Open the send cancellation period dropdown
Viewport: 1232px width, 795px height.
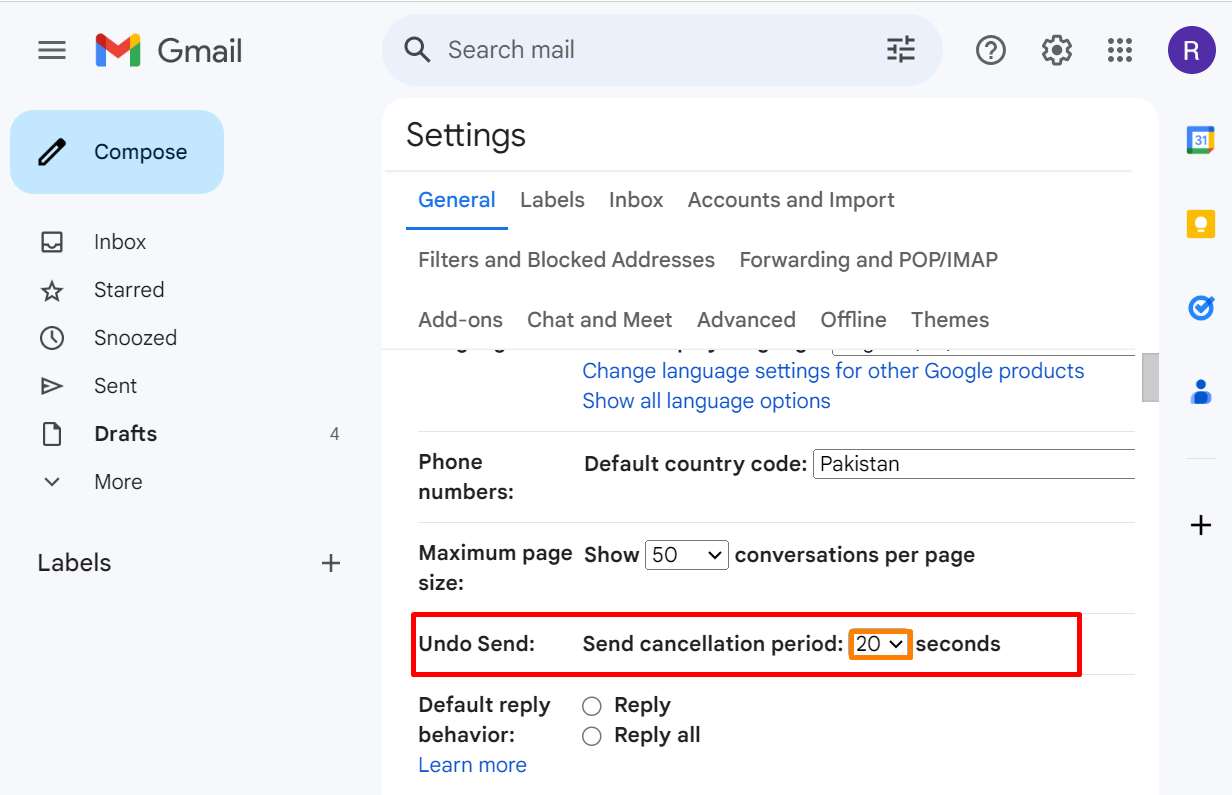point(879,645)
